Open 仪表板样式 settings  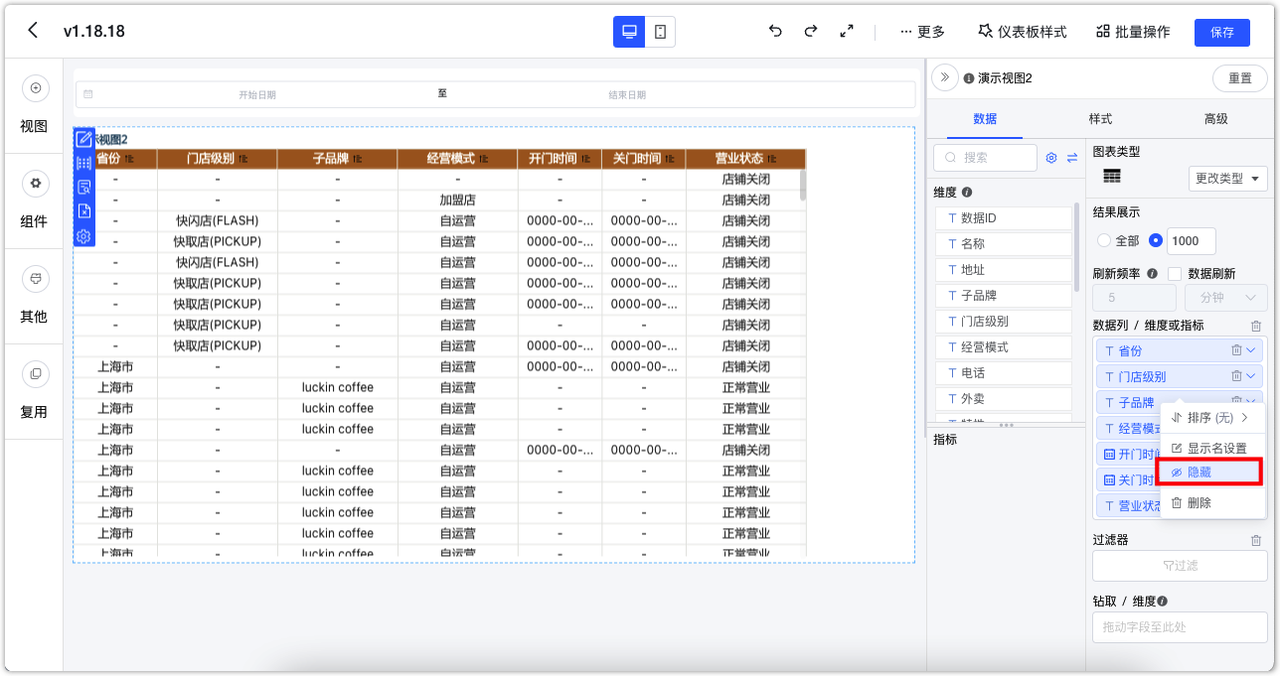pos(1022,32)
